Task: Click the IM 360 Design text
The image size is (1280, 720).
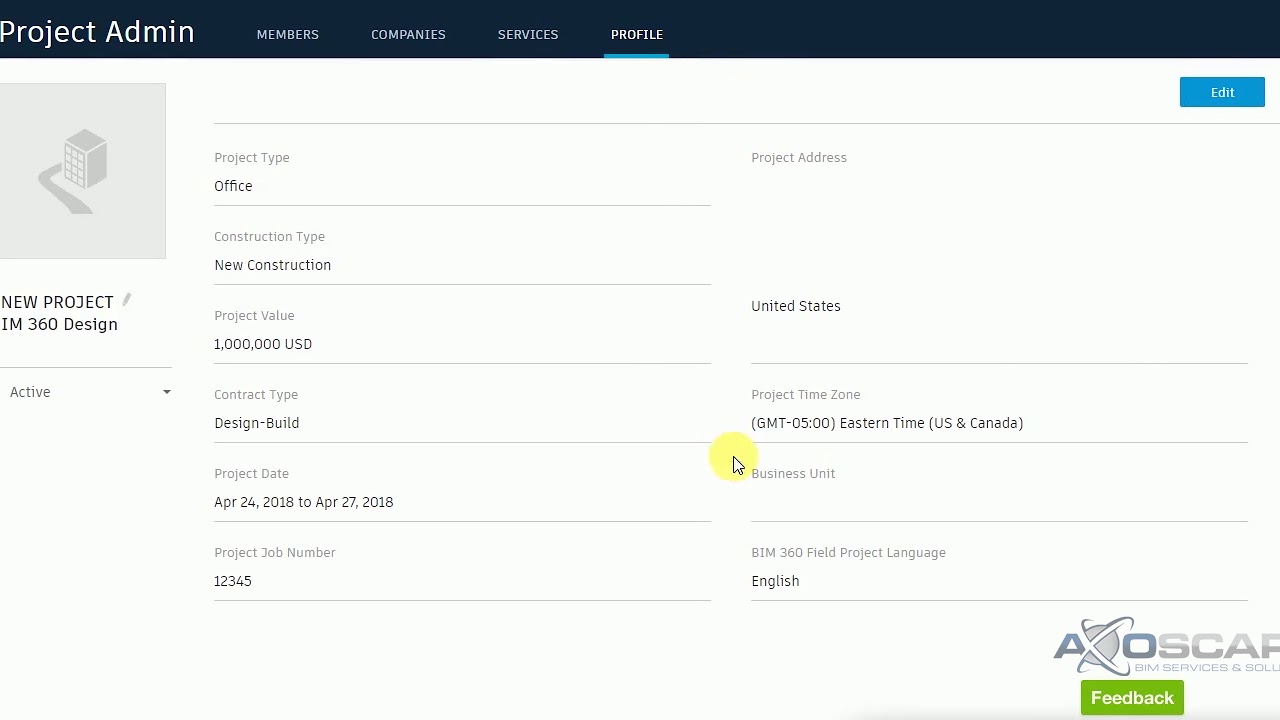Action: tap(59, 324)
